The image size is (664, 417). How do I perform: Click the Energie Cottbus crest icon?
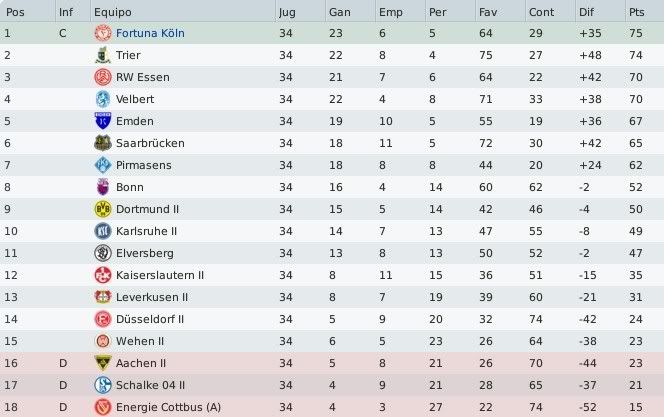click(103, 407)
